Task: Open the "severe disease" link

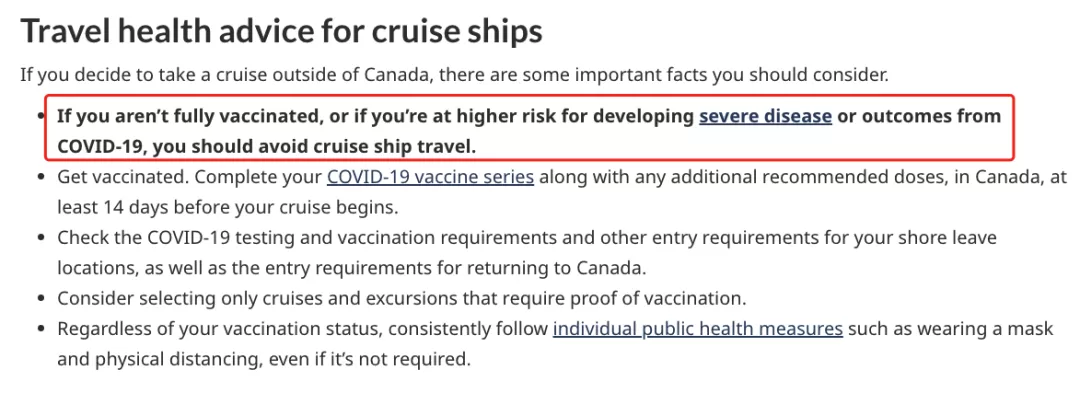Action: (x=765, y=116)
